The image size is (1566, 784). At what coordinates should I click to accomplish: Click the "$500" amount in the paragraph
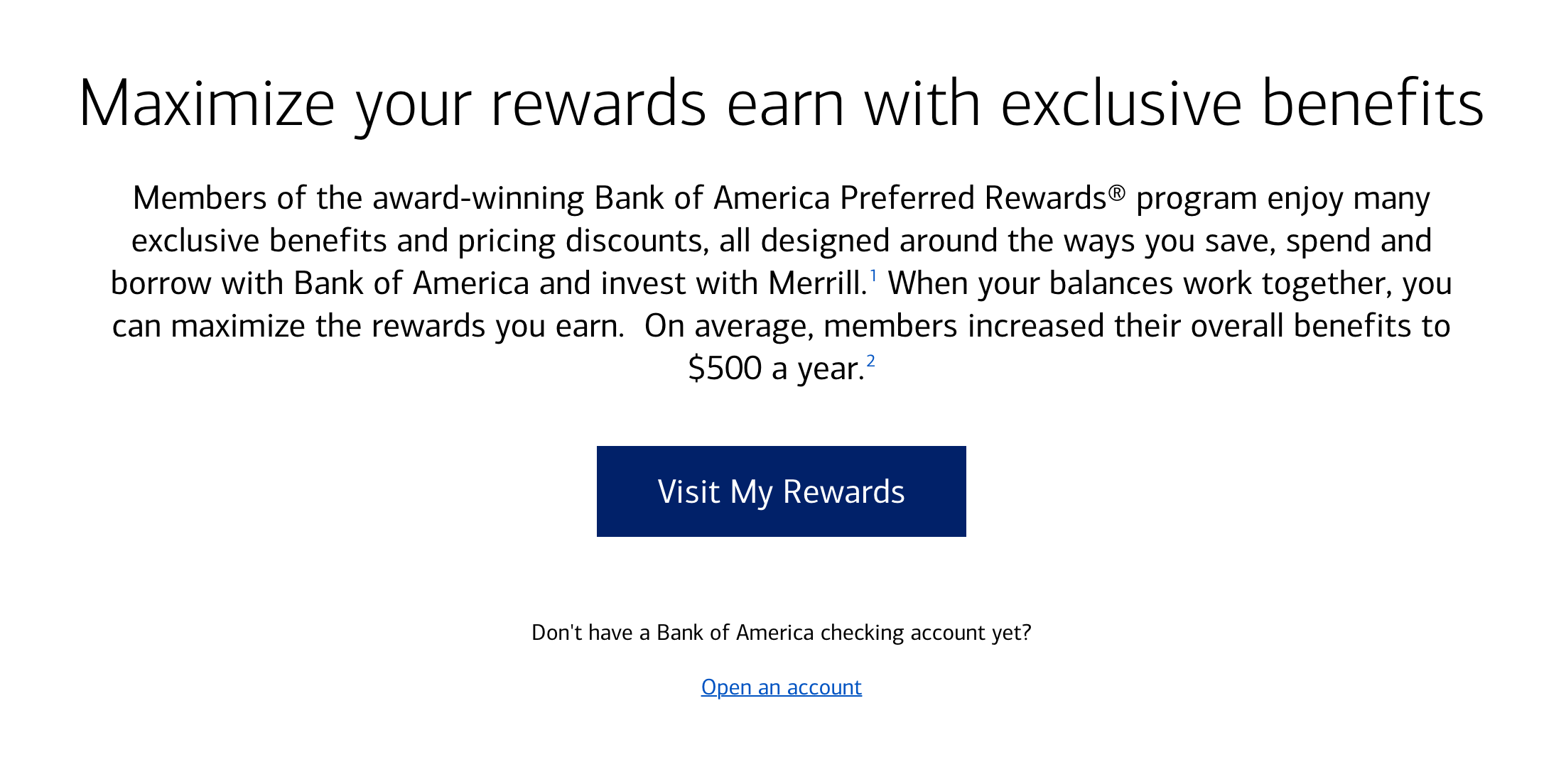click(x=725, y=369)
